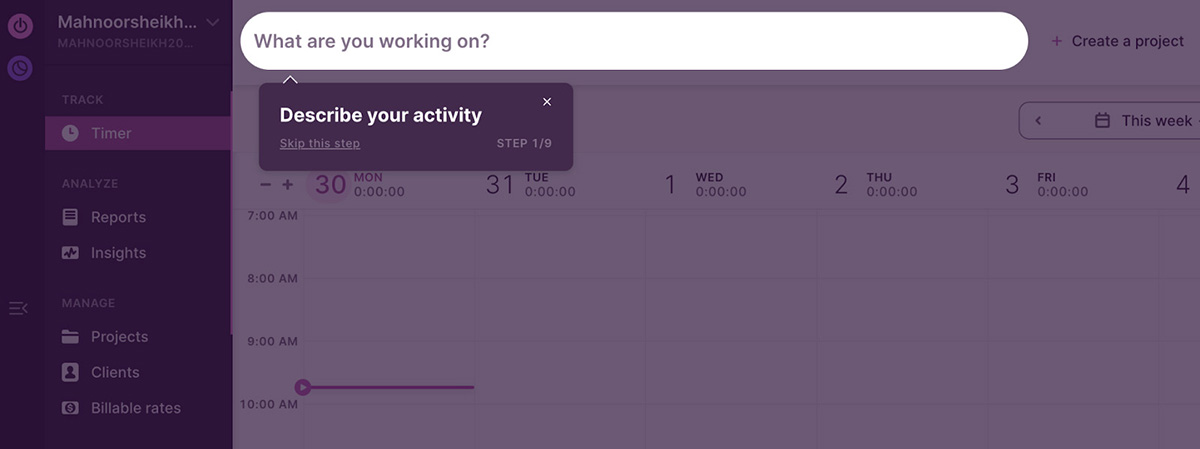Expand the Mahnoorsheikh workspace dropdown
The height and width of the screenshot is (449, 1200).
pos(212,22)
